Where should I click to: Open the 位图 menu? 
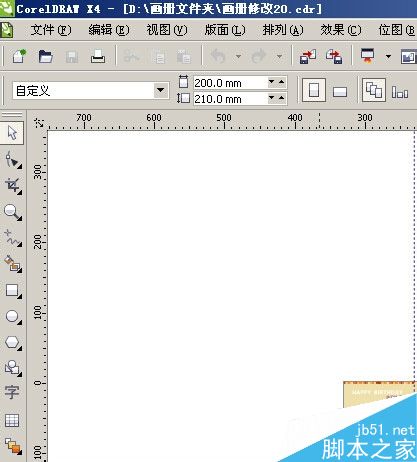[x=397, y=30]
